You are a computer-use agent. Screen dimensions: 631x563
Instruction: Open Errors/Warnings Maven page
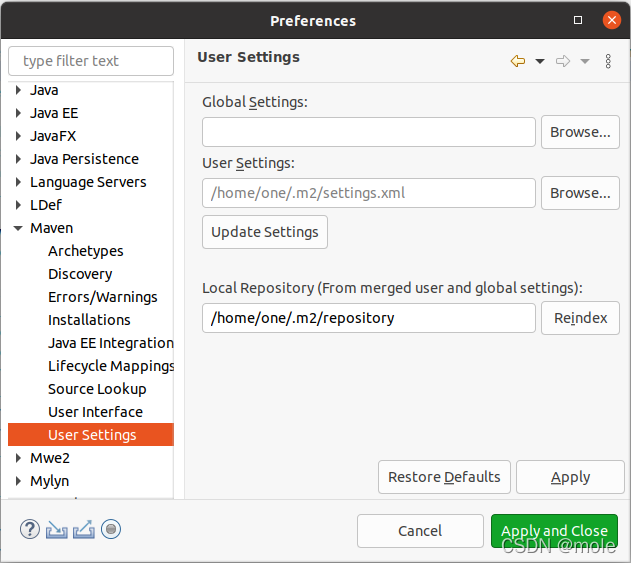coord(103,297)
